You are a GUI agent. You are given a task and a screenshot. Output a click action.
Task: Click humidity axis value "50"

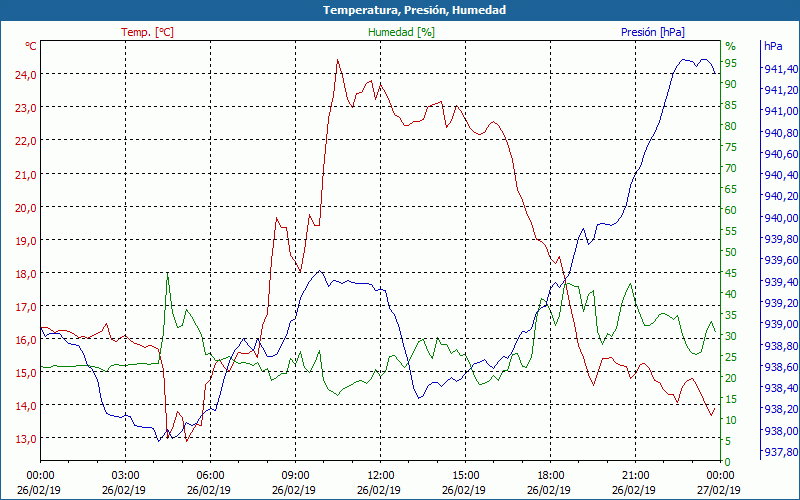click(731, 252)
